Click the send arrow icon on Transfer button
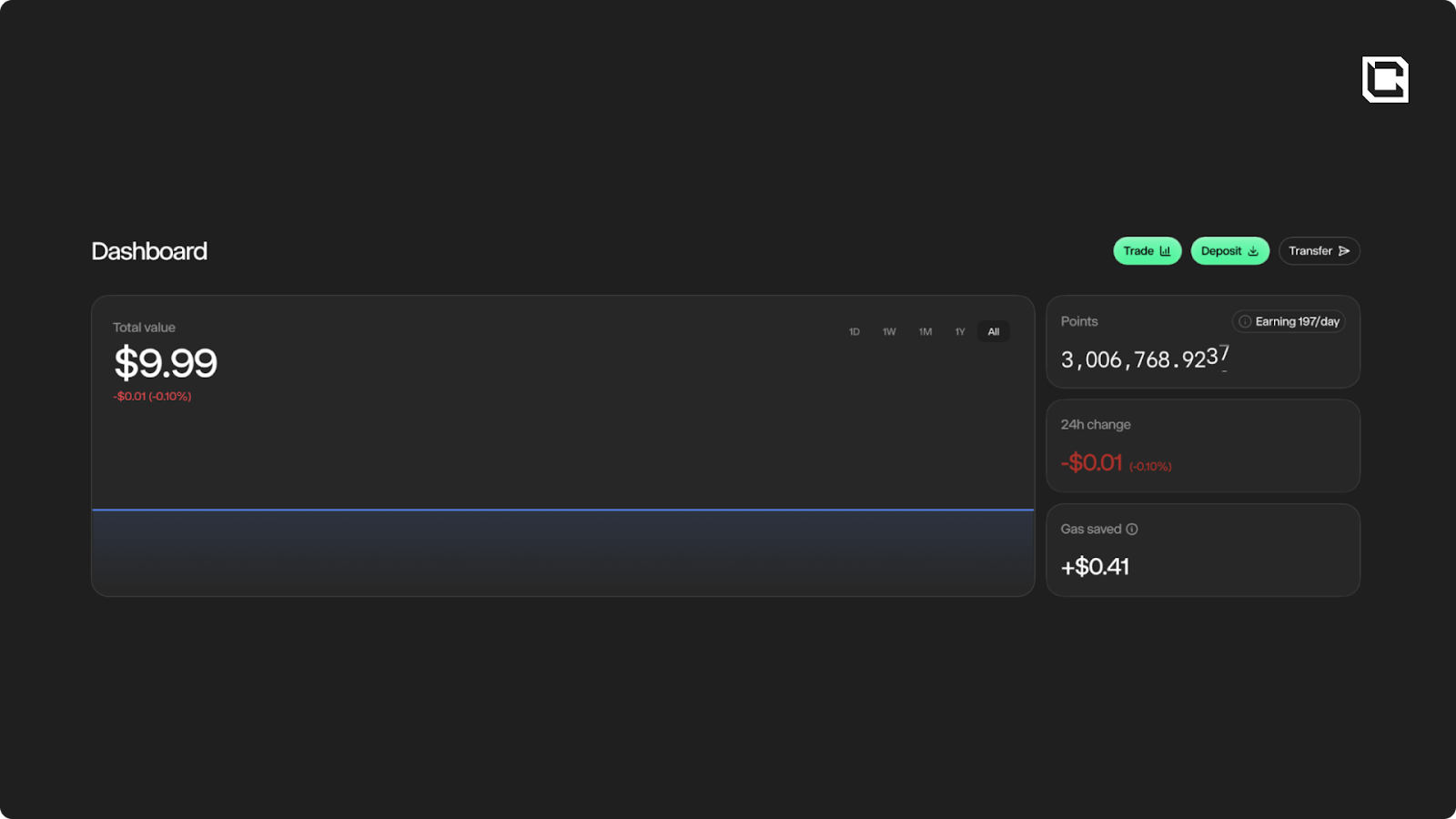This screenshot has height=819, width=1456. pyautogui.click(x=1344, y=251)
